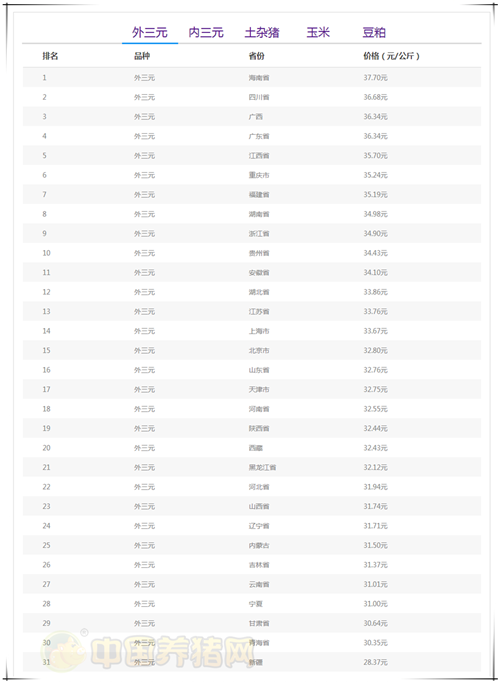
Task: Click the 黑龙江省 province entry
Action: (262, 467)
